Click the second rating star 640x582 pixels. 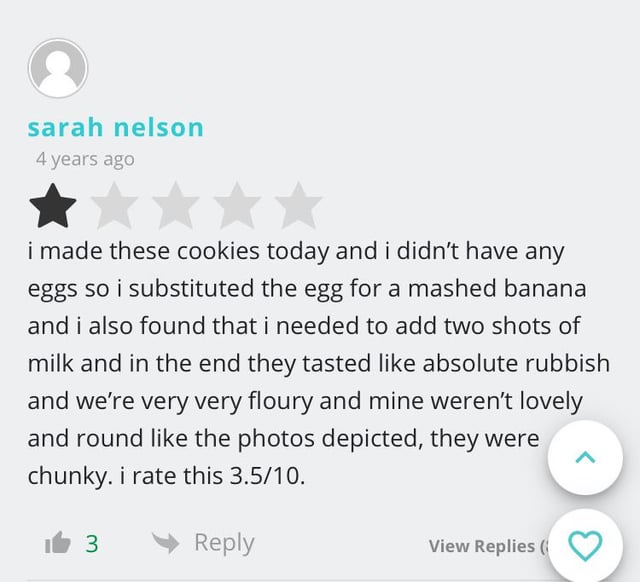click(115, 206)
